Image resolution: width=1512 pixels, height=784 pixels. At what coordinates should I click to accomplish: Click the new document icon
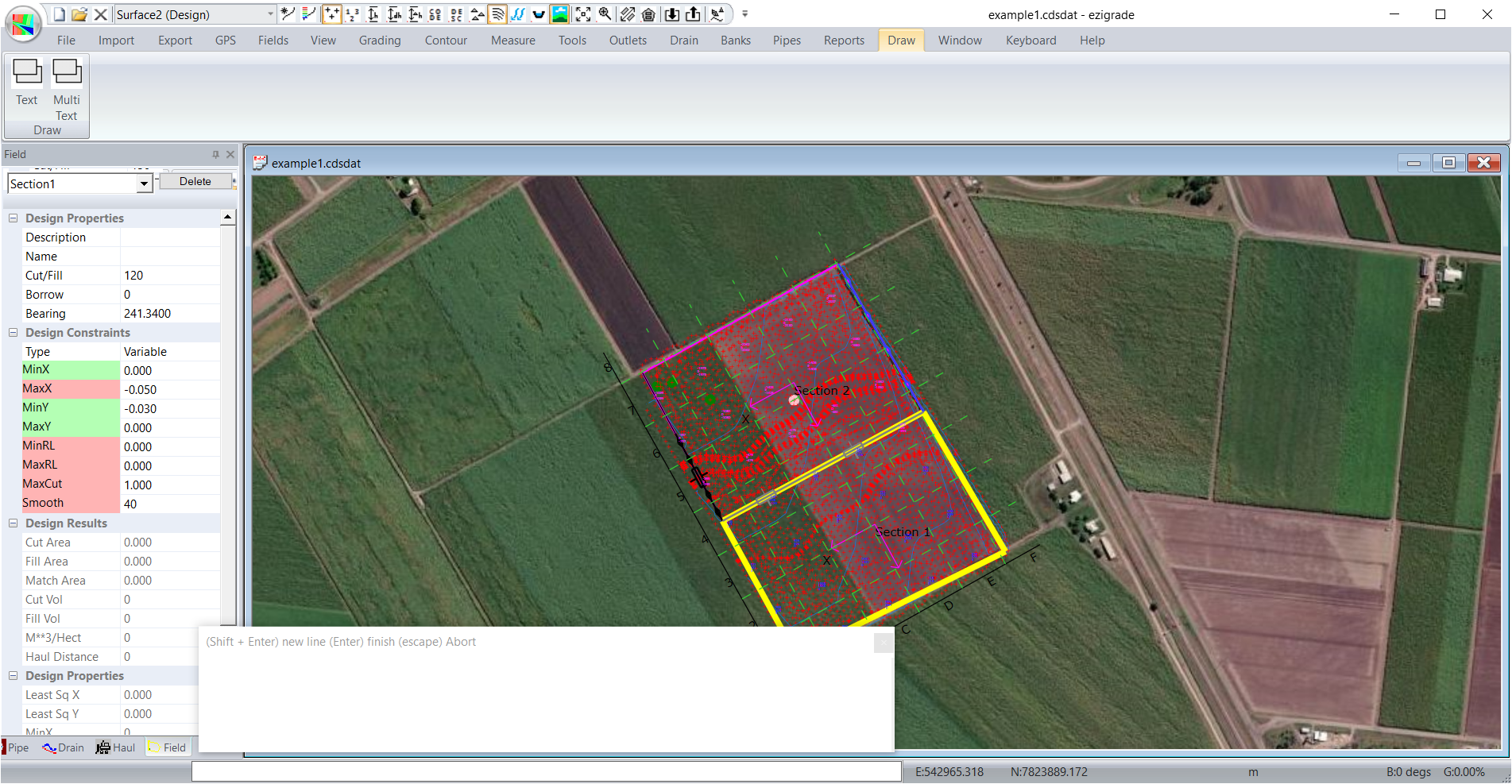(59, 14)
